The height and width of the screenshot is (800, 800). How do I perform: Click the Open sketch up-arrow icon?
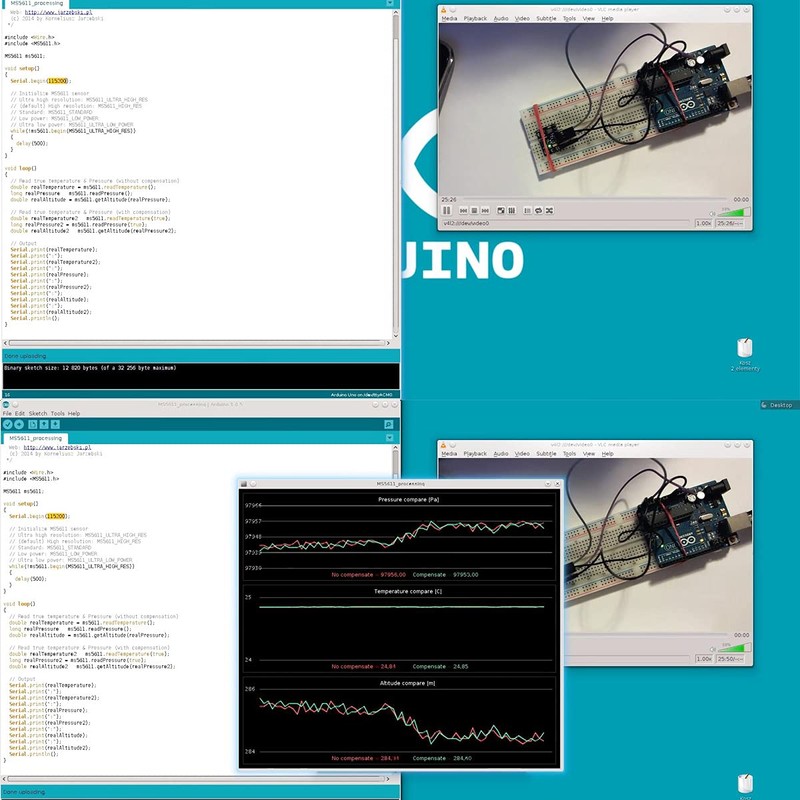click(44, 424)
